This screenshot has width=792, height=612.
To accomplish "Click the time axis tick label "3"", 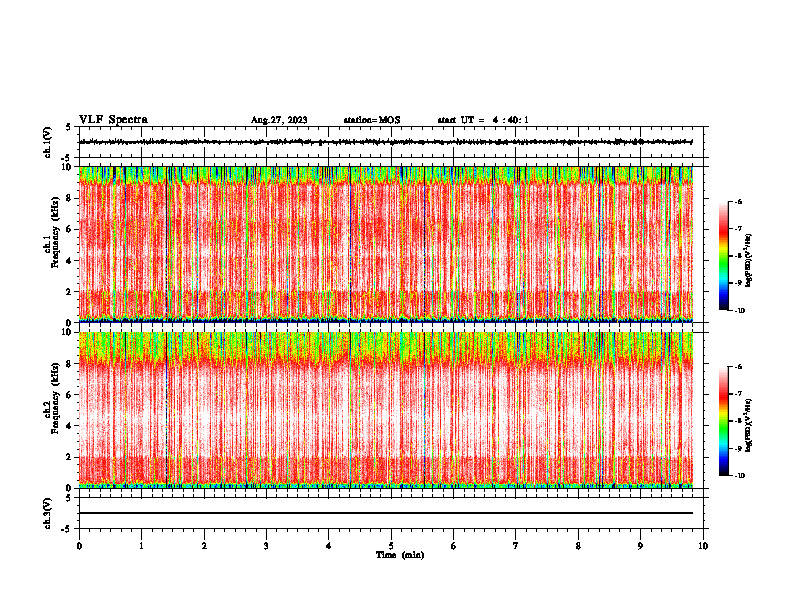I will click(x=266, y=546).
